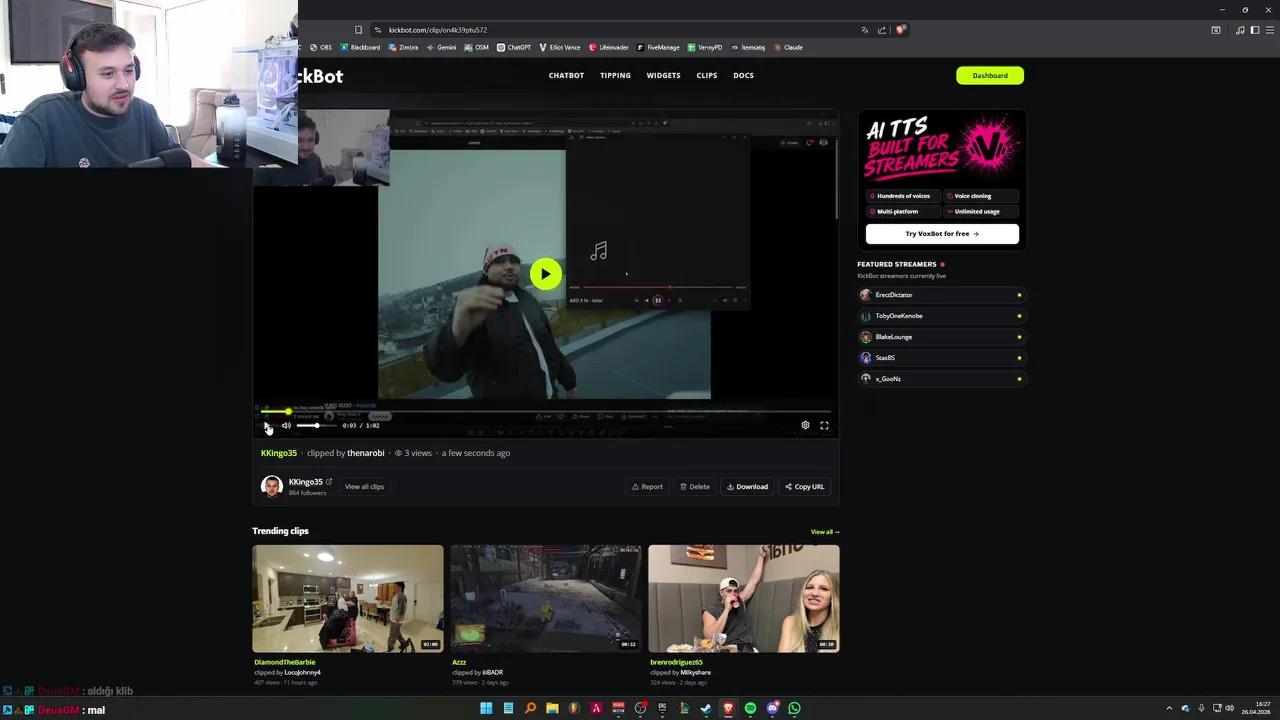Open WhatsApp from the taskbar
Viewport: 1280px width, 720px height.
pyautogui.click(x=794, y=708)
